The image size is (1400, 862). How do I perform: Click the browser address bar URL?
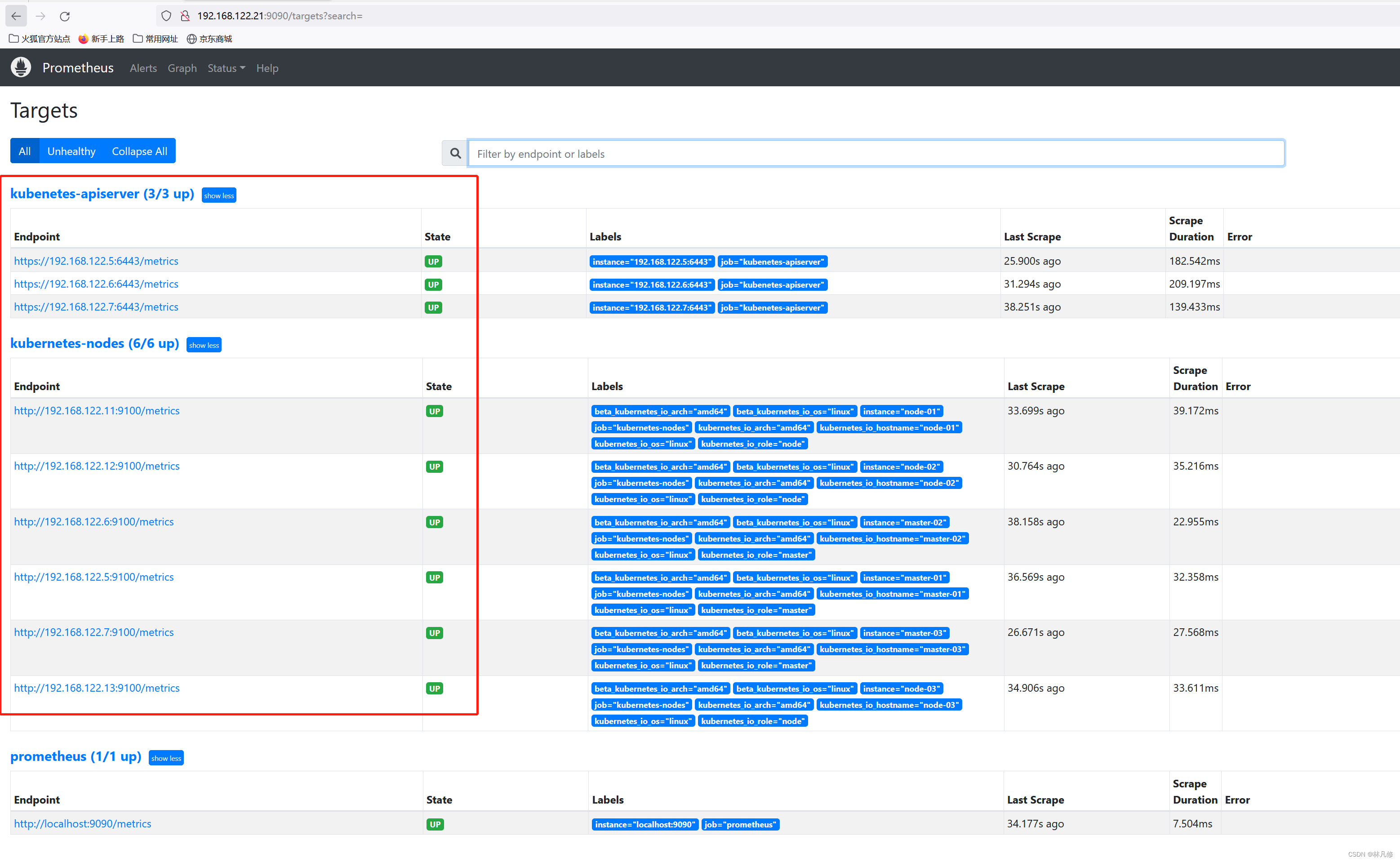click(280, 16)
